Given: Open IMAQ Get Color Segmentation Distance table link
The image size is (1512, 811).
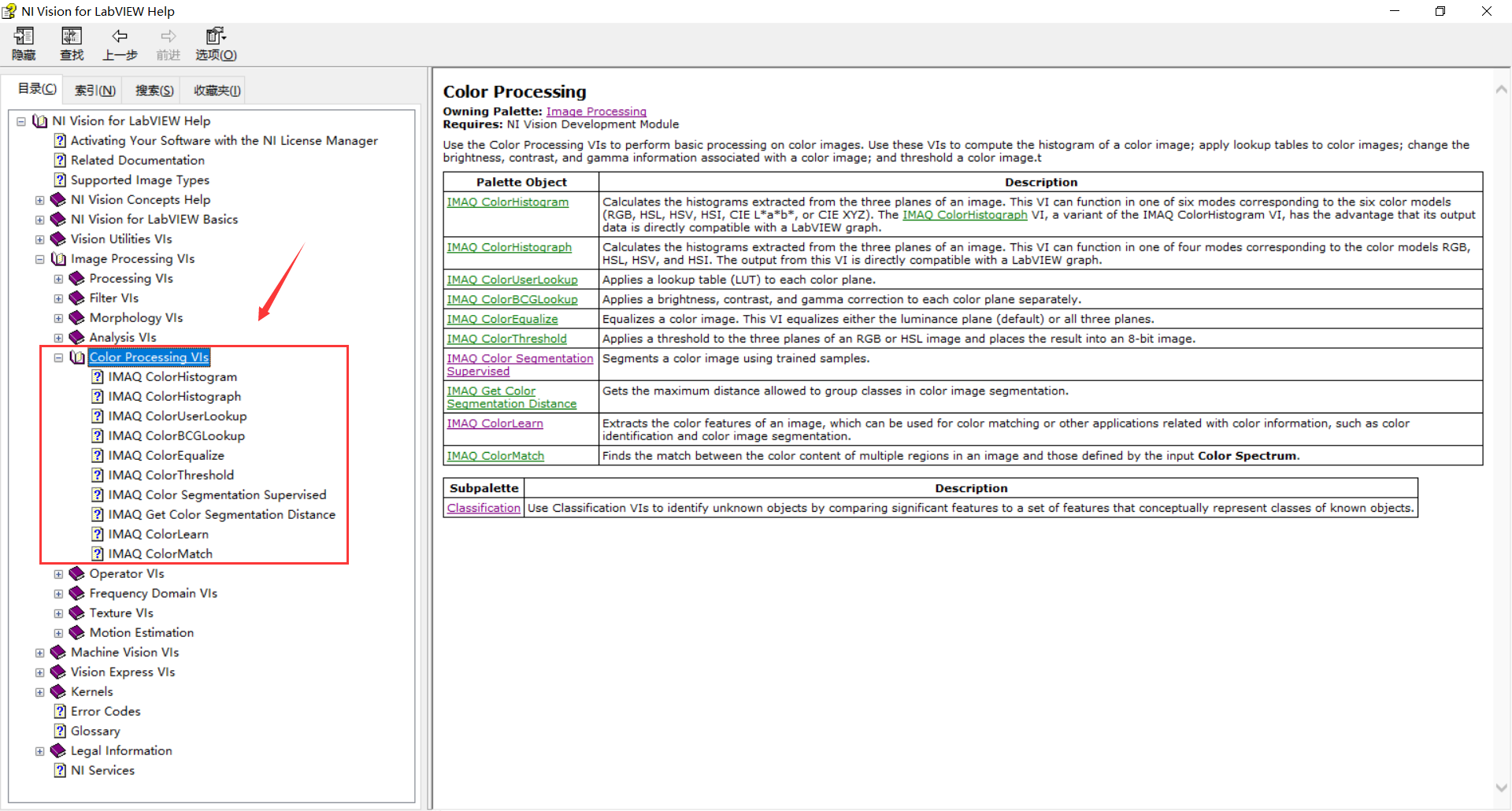Looking at the screenshot, I should tap(511, 398).
